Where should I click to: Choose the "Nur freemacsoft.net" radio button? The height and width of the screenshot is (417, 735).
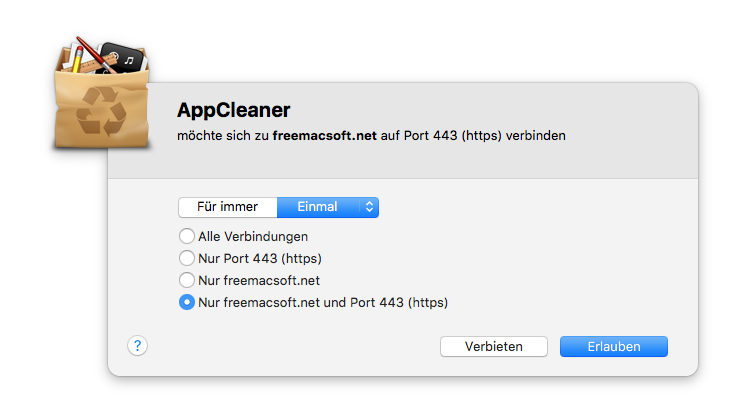point(186,280)
